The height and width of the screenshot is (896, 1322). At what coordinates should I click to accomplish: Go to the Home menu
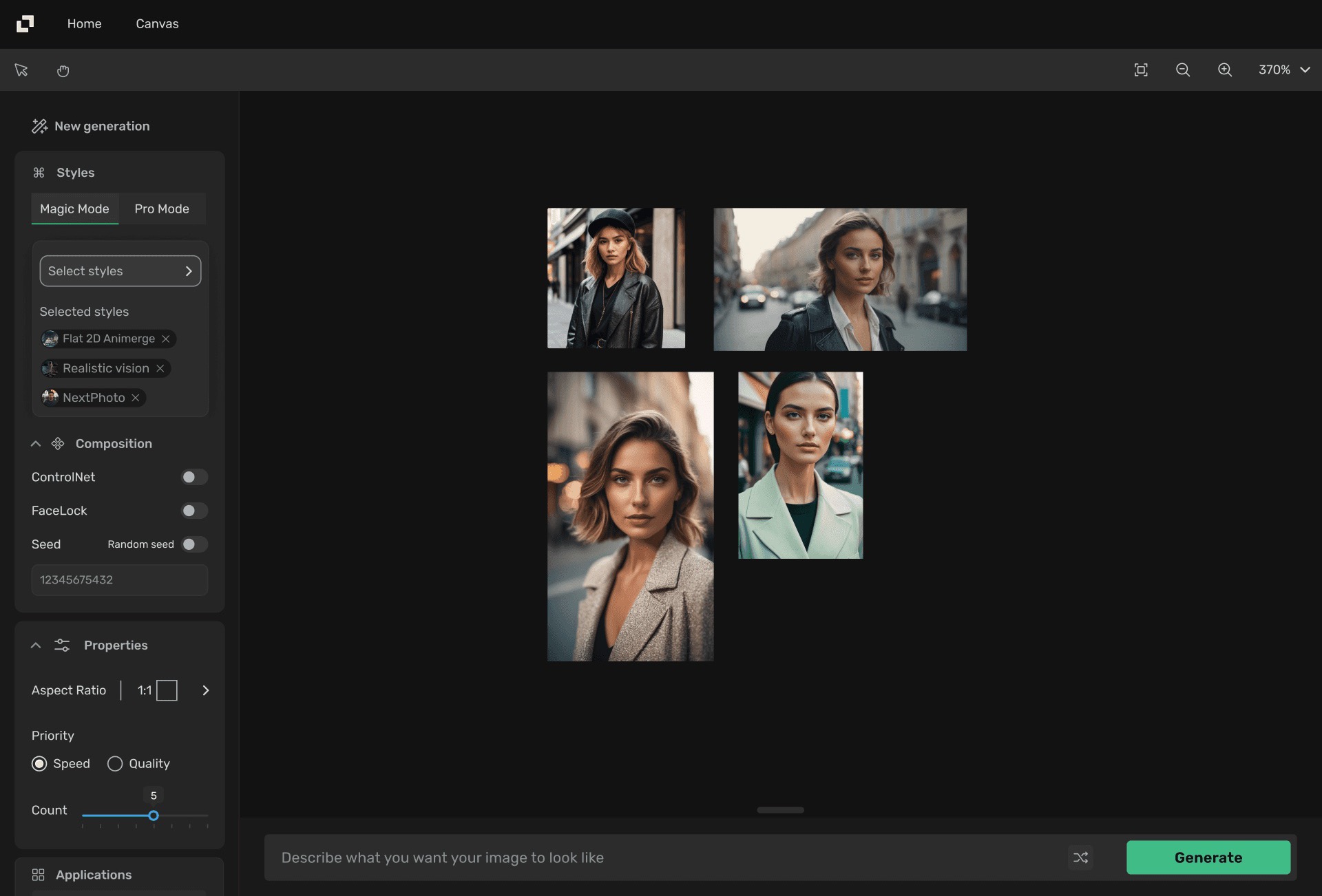[84, 23]
